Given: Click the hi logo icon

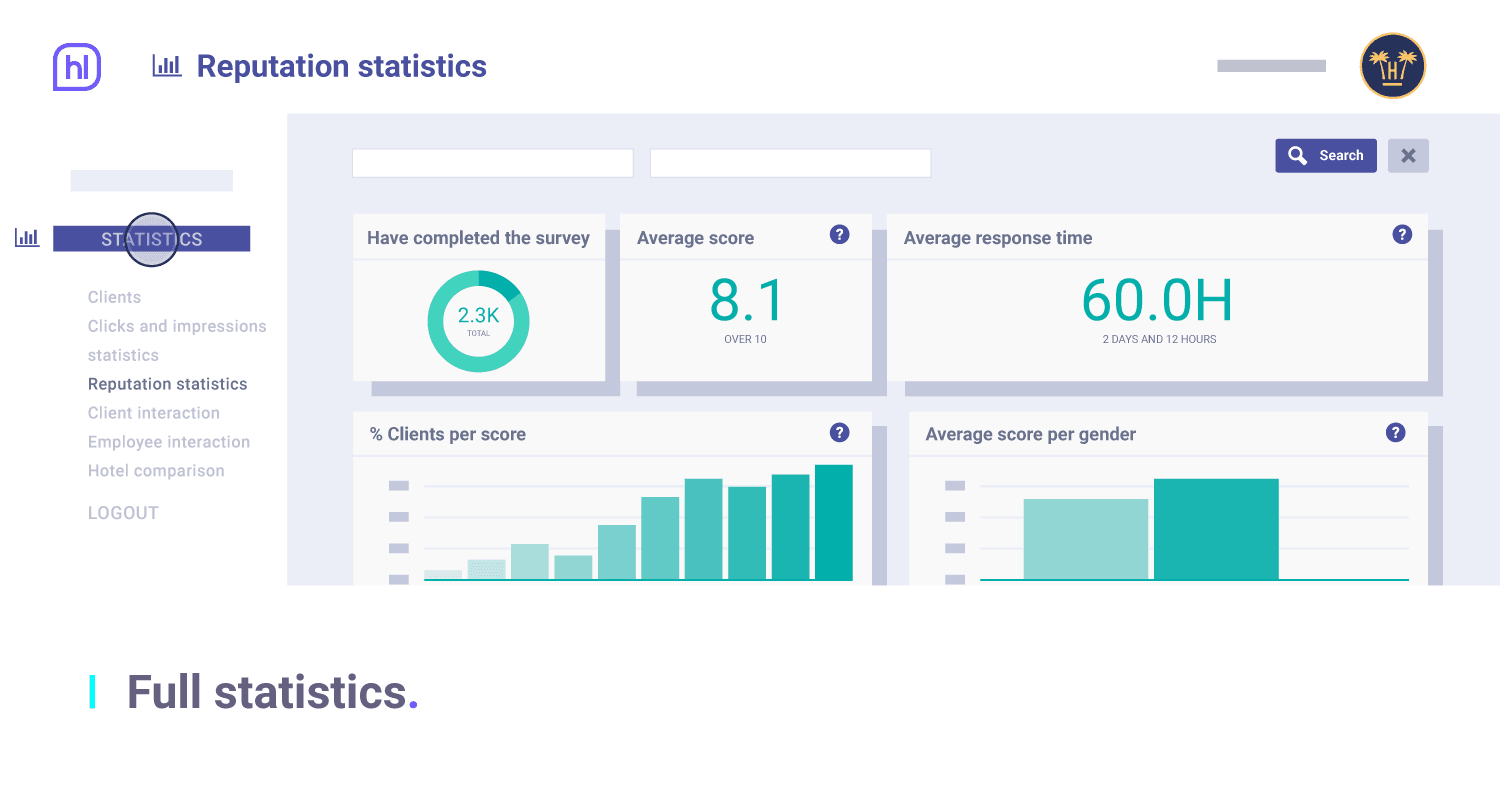Looking at the screenshot, I should [77, 67].
